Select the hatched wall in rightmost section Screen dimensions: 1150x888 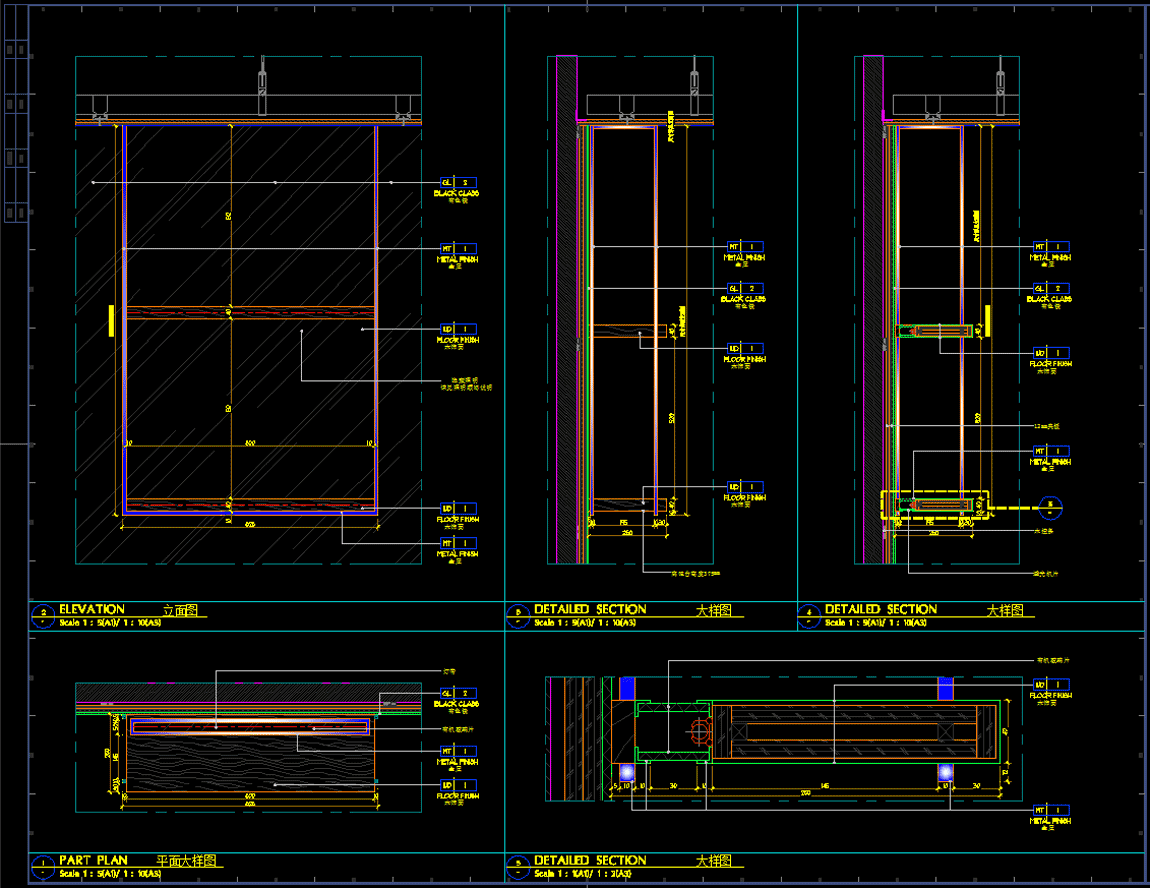[x=872, y=300]
